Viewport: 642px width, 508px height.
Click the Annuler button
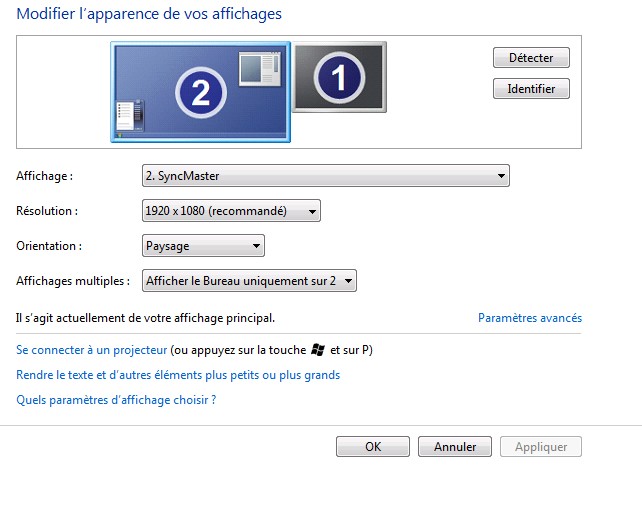coord(454,447)
